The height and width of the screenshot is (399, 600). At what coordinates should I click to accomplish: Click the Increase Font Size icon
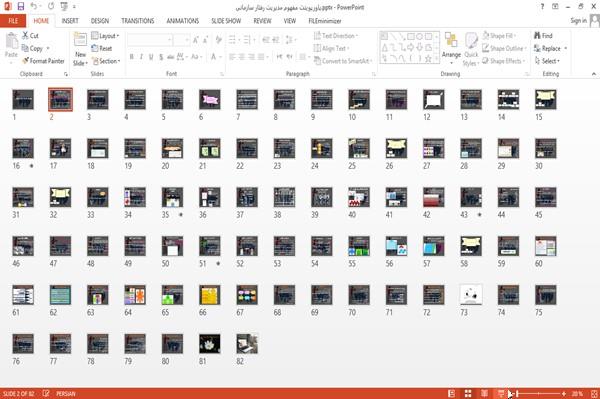tap(196, 40)
